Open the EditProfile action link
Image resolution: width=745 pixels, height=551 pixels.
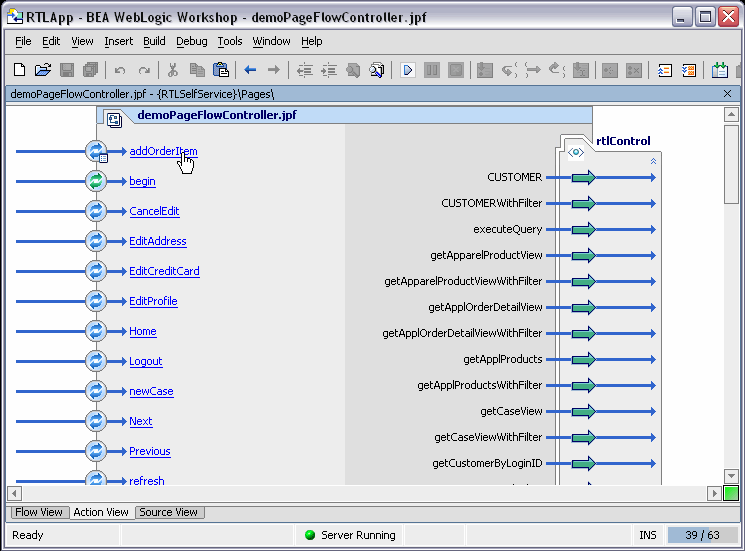[x=153, y=301]
